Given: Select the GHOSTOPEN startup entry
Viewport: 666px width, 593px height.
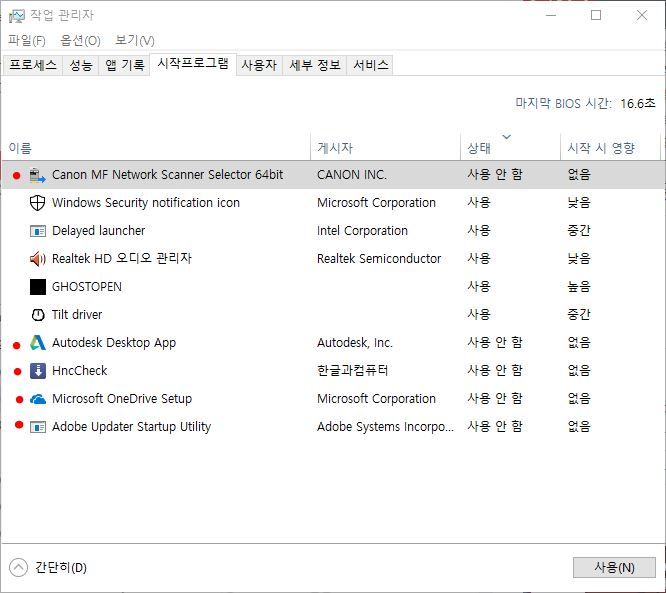Looking at the screenshot, I should [333, 287].
